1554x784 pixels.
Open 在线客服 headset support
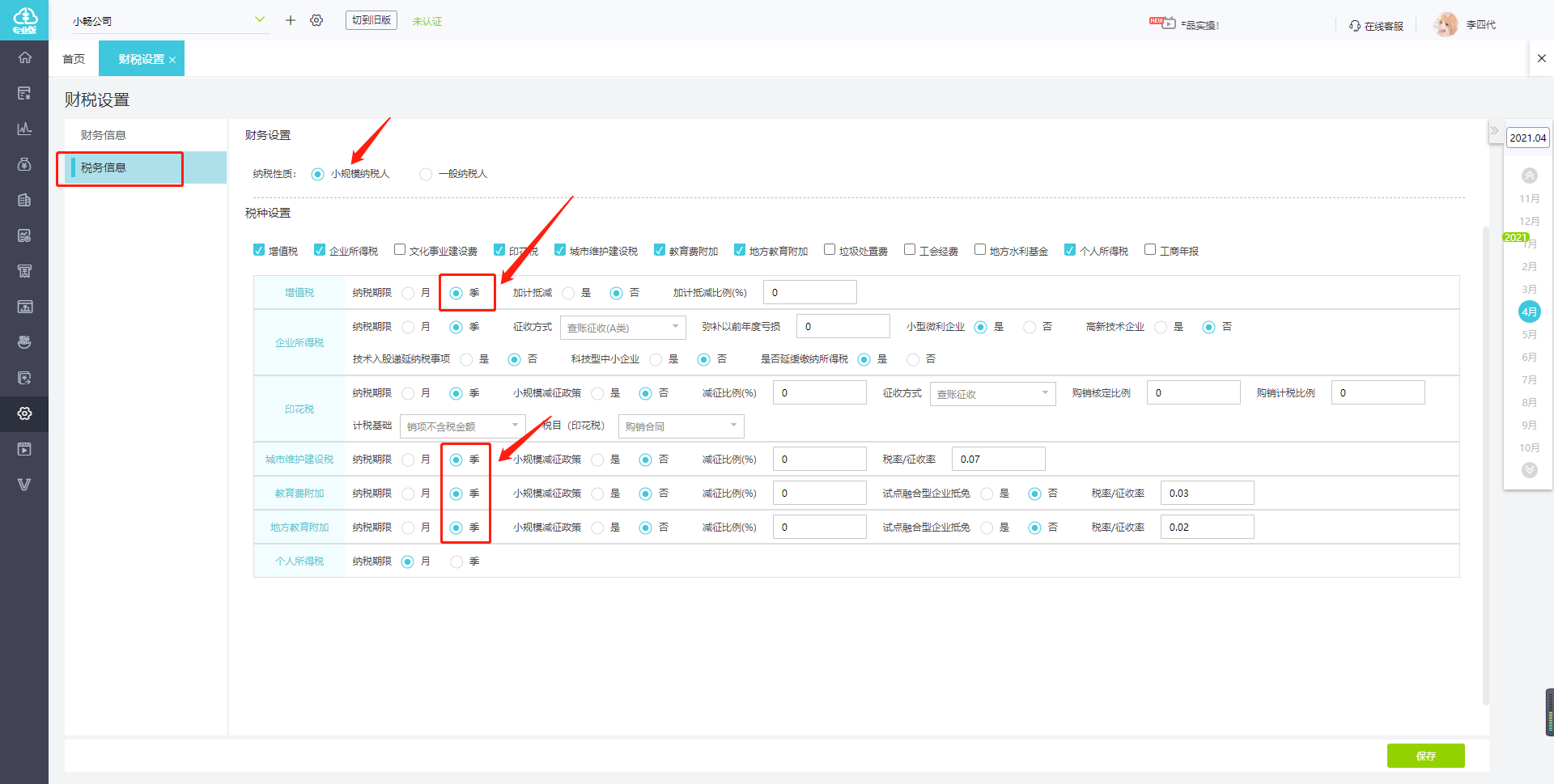coord(1376,26)
